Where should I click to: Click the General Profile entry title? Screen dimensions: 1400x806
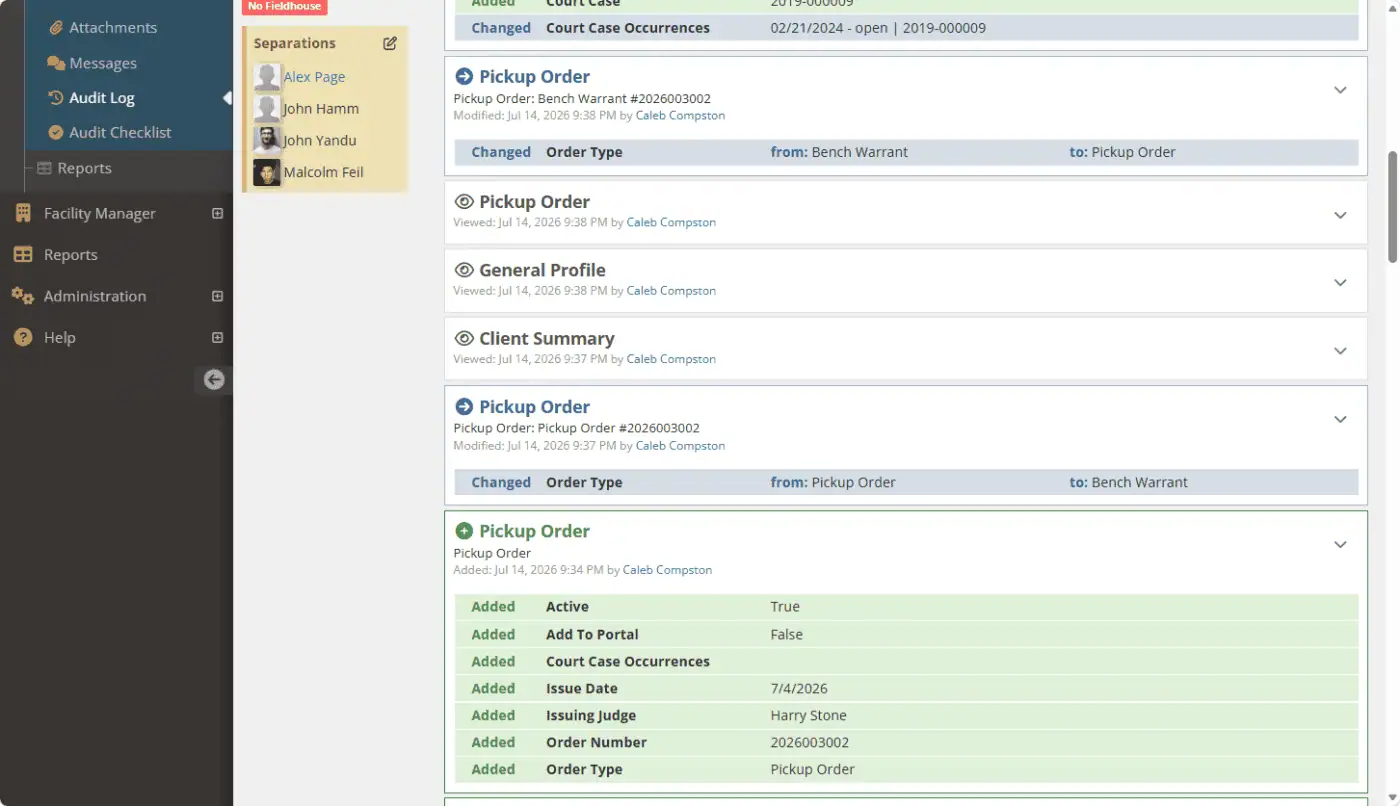click(542, 270)
